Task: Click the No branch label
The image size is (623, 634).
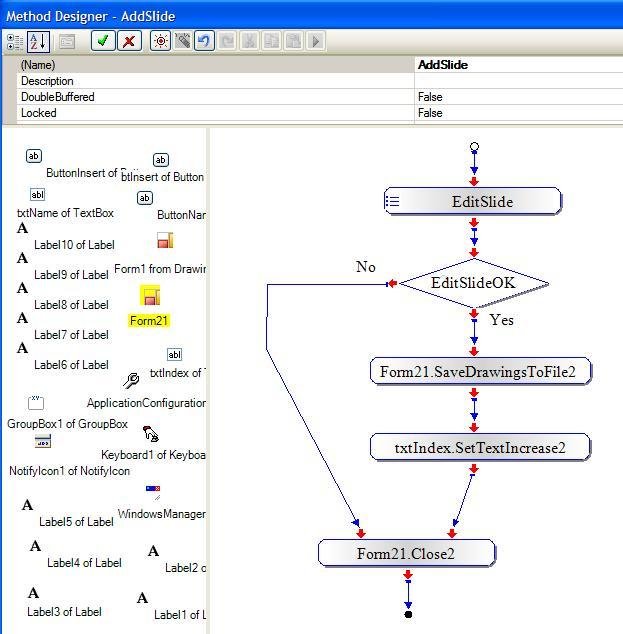Action: coord(366,267)
